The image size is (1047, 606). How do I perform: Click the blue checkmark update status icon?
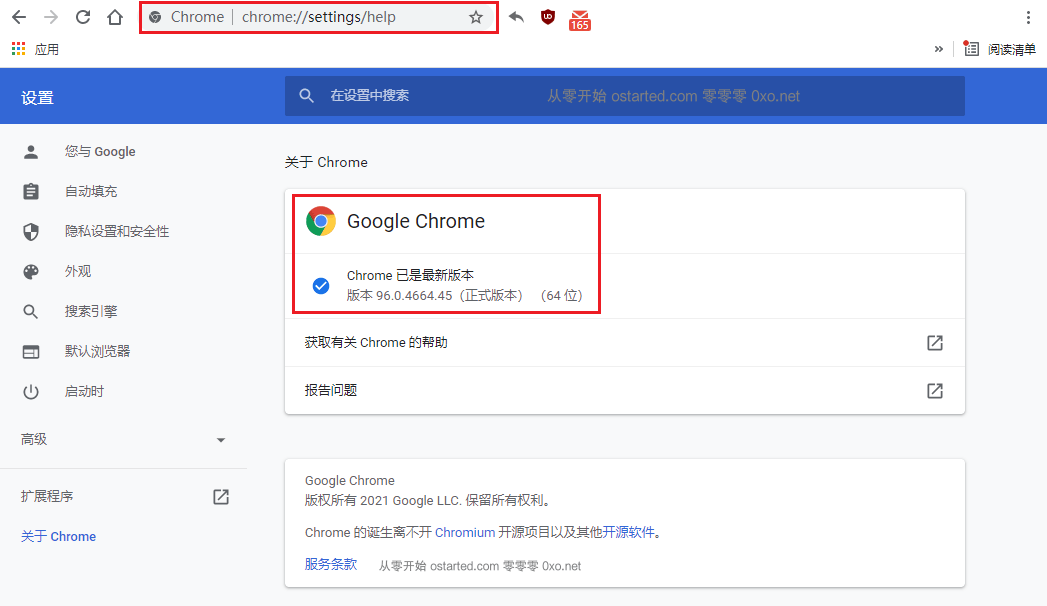pyautogui.click(x=321, y=286)
